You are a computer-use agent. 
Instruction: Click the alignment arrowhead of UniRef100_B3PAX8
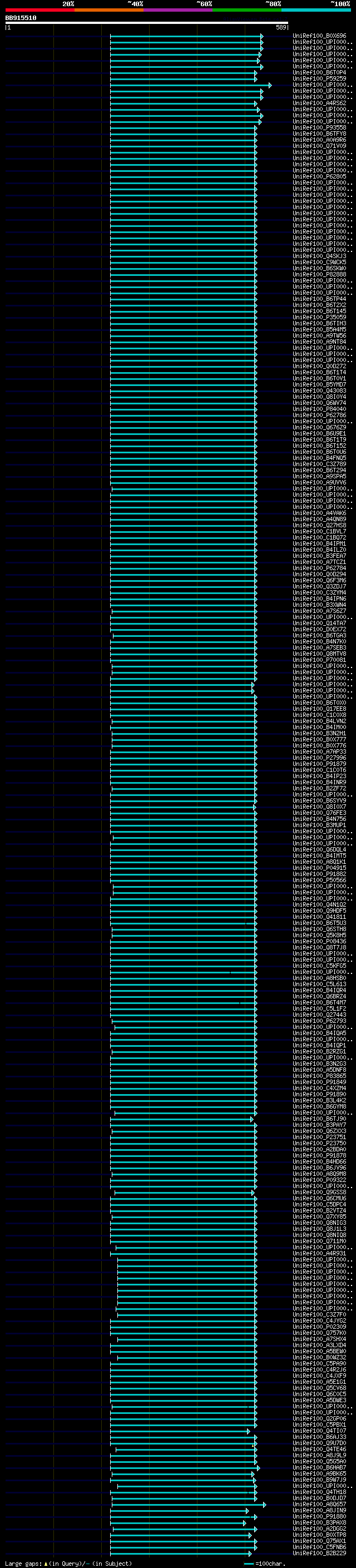pyautogui.click(x=244, y=1523)
